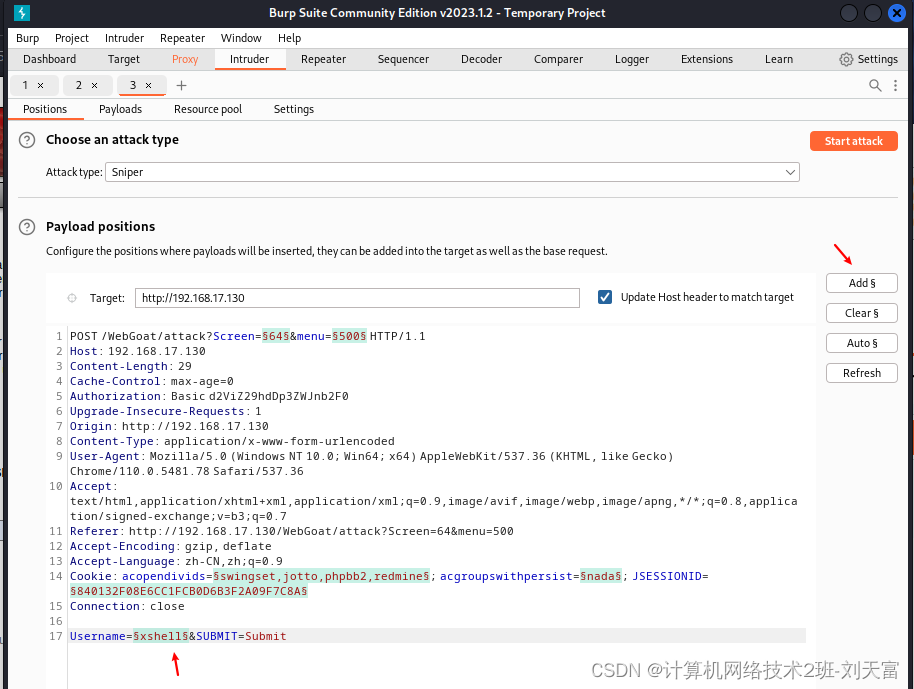Open the Repeater menu in menu bar

click(182, 38)
